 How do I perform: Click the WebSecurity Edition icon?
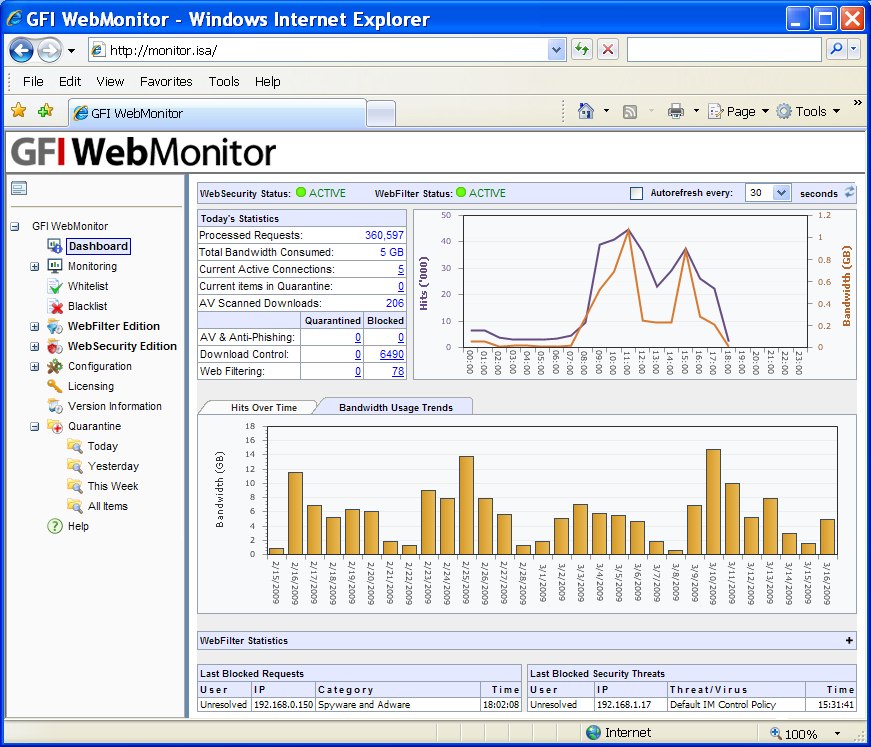click(54, 346)
